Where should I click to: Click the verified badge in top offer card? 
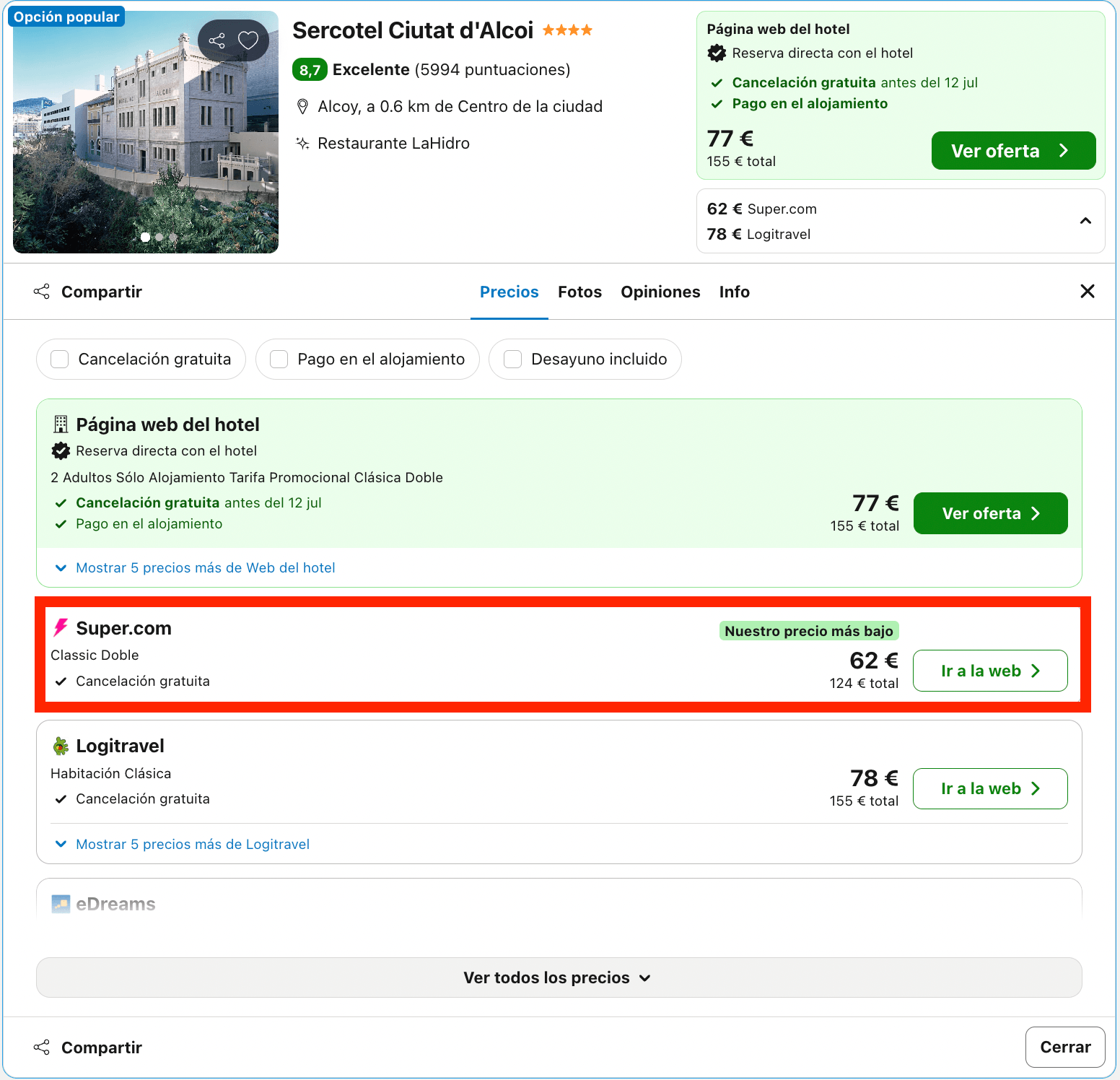pos(717,53)
